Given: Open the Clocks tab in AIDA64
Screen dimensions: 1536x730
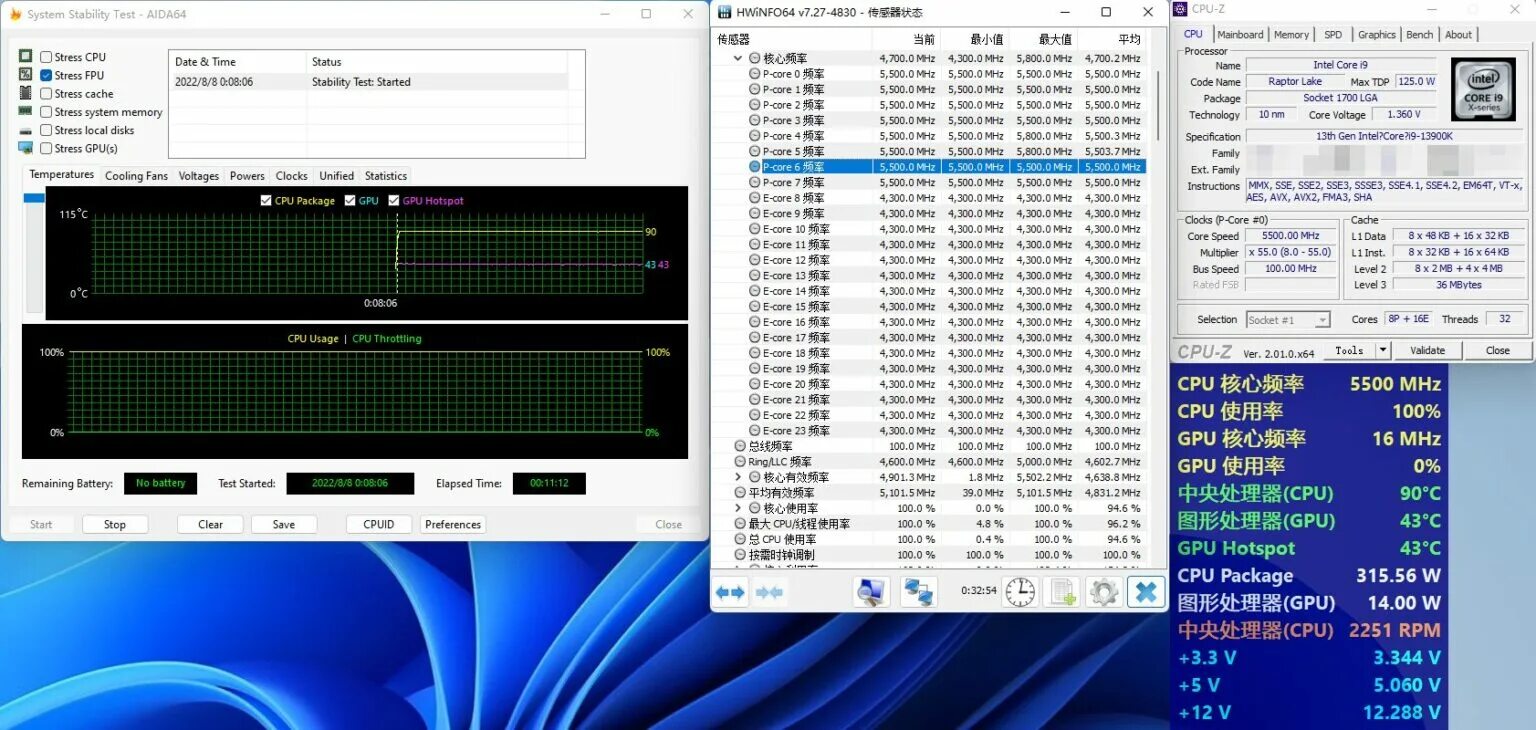Looking at the screenshot, I should pos(292,176).
